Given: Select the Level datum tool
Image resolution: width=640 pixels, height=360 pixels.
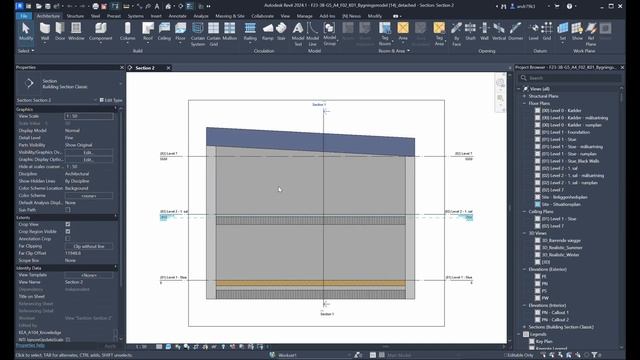Looking at the screenshot, I should [533, 31].
